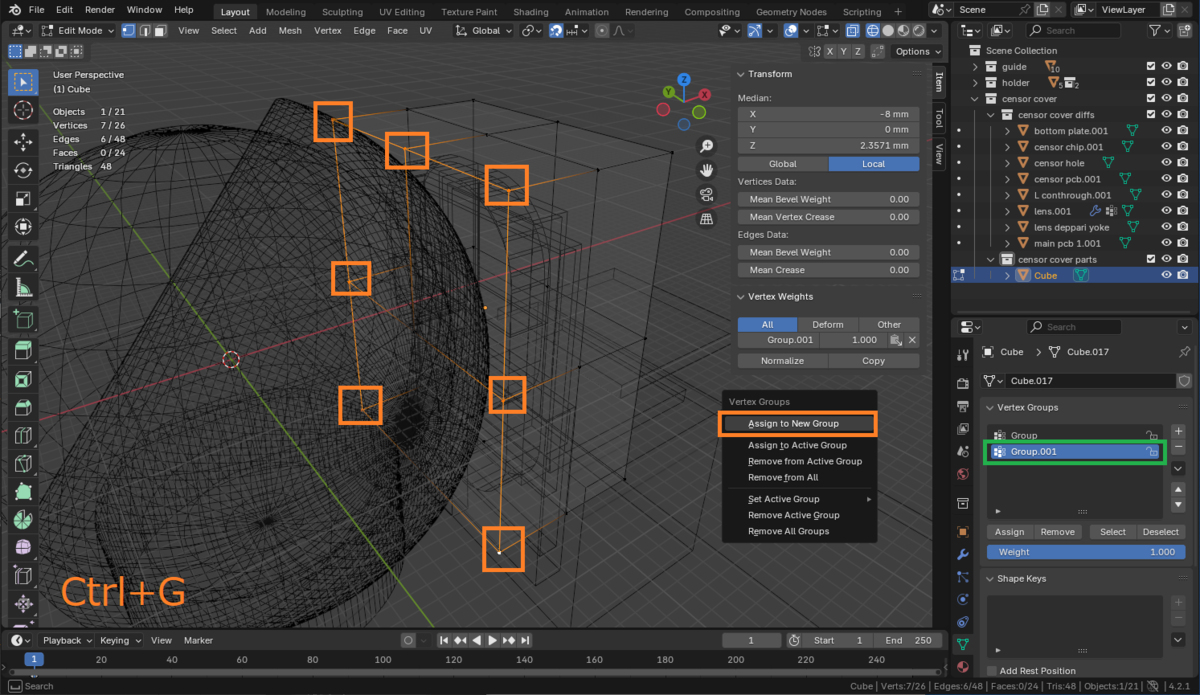The height and width of the screenshot is (695, 1200).
Task: Click the timeline End frame field
Action: 907,640
